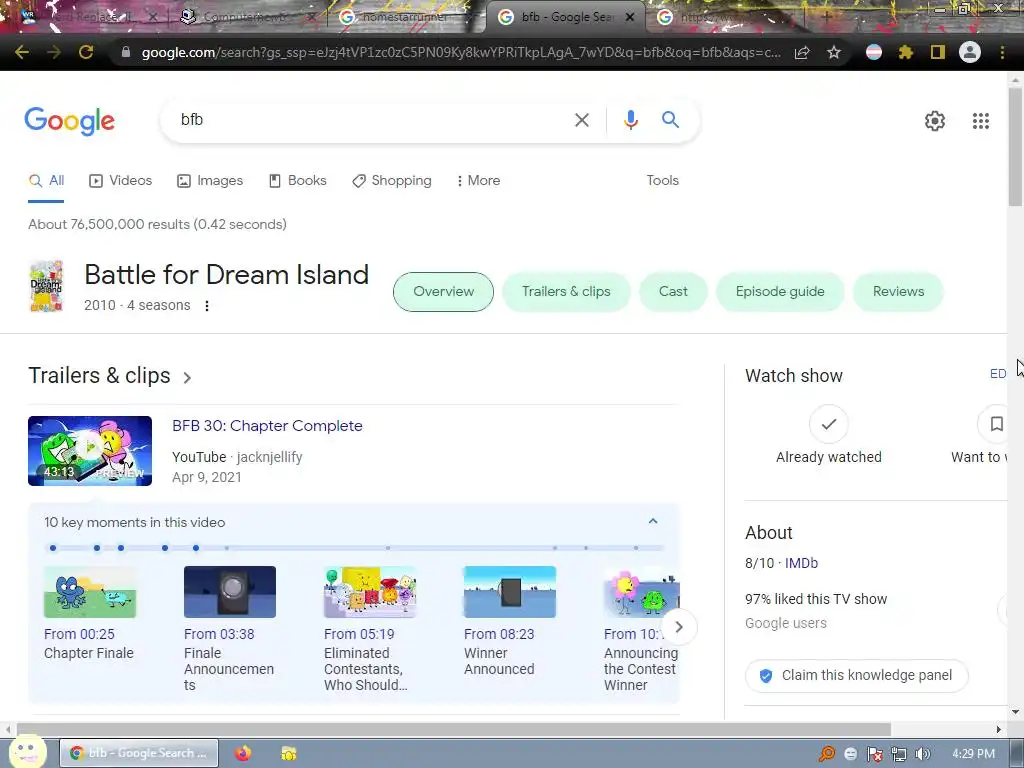The width and height of the screenshot is (1024, 768).
Task: Click the address bar URL
Action: [460, 53]
